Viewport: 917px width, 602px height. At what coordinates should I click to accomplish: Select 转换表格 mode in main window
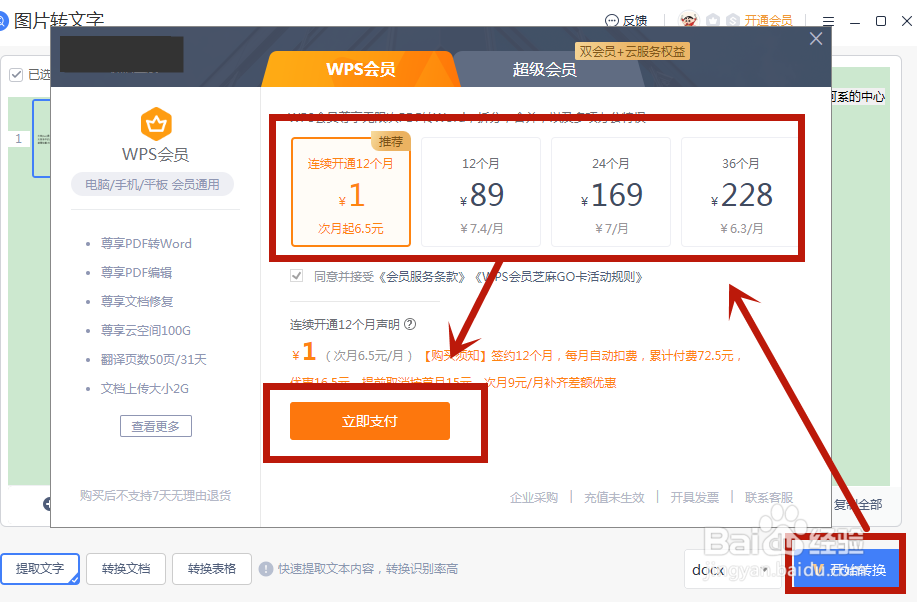tap(212, 569)
